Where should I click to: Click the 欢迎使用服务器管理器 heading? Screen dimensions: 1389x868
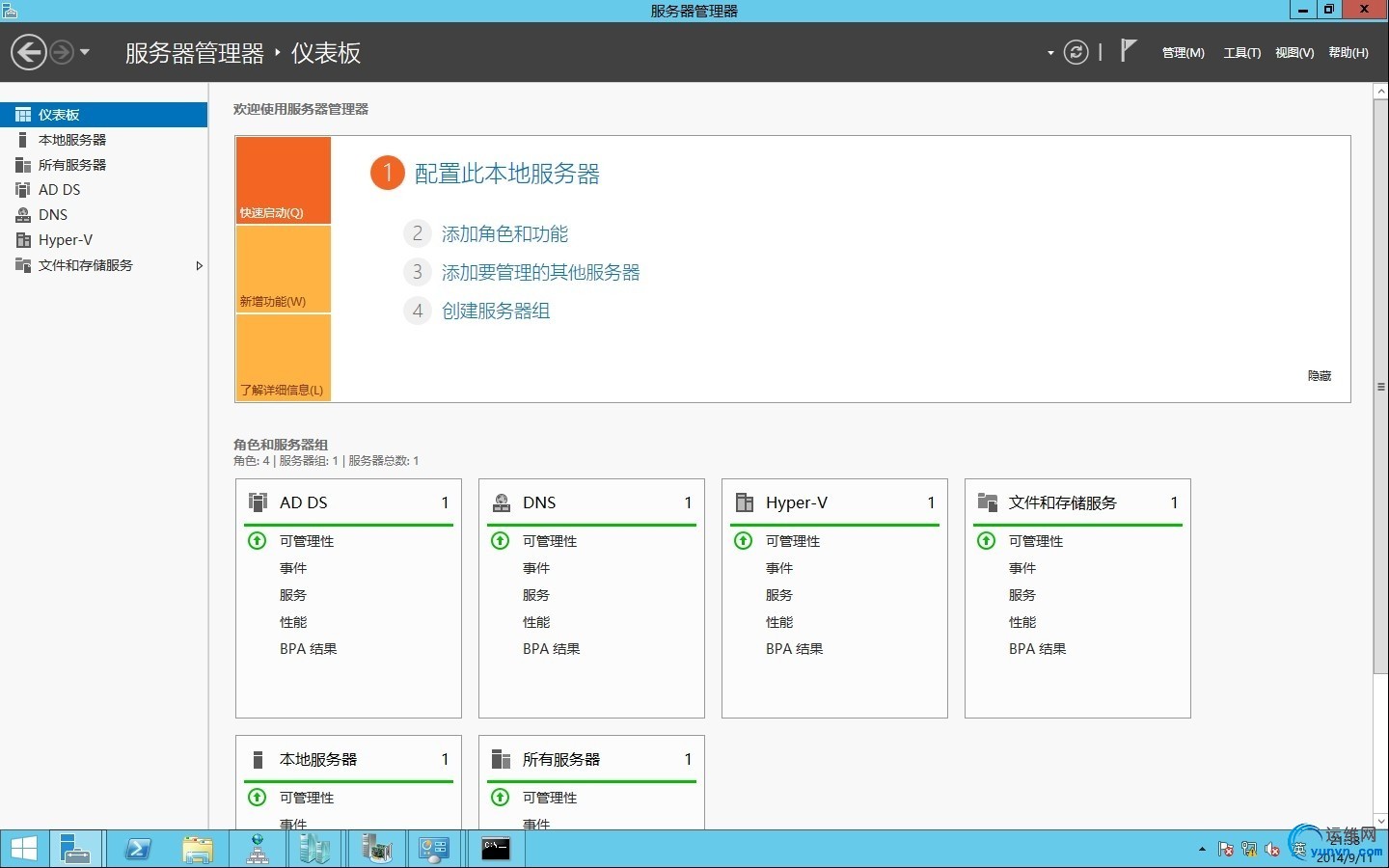click(301, 109)
